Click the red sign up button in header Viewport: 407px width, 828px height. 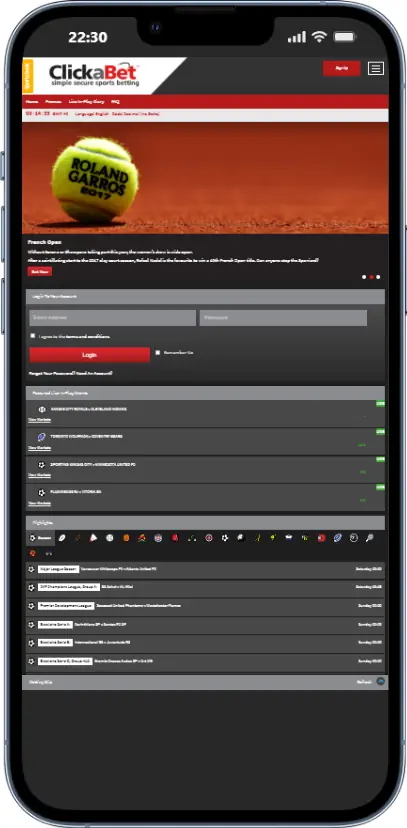[x=342, y=68]
